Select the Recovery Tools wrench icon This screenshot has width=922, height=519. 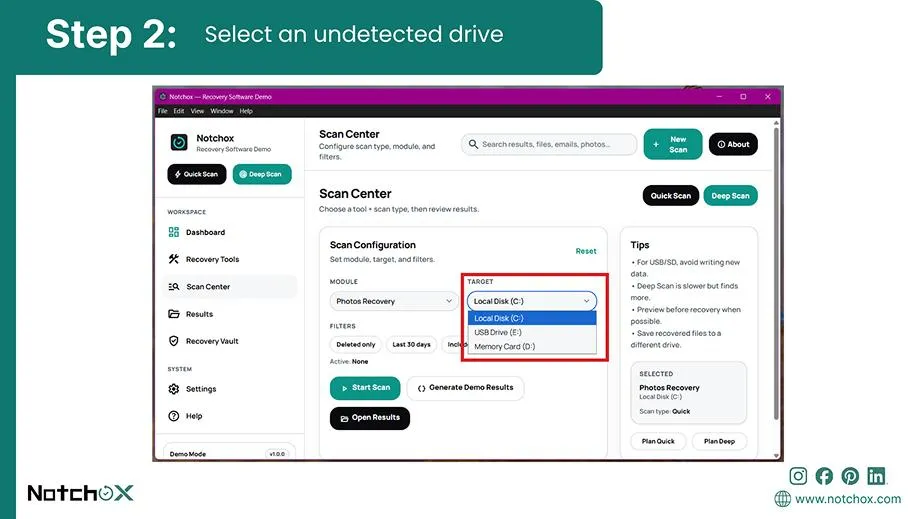[173, 259]
